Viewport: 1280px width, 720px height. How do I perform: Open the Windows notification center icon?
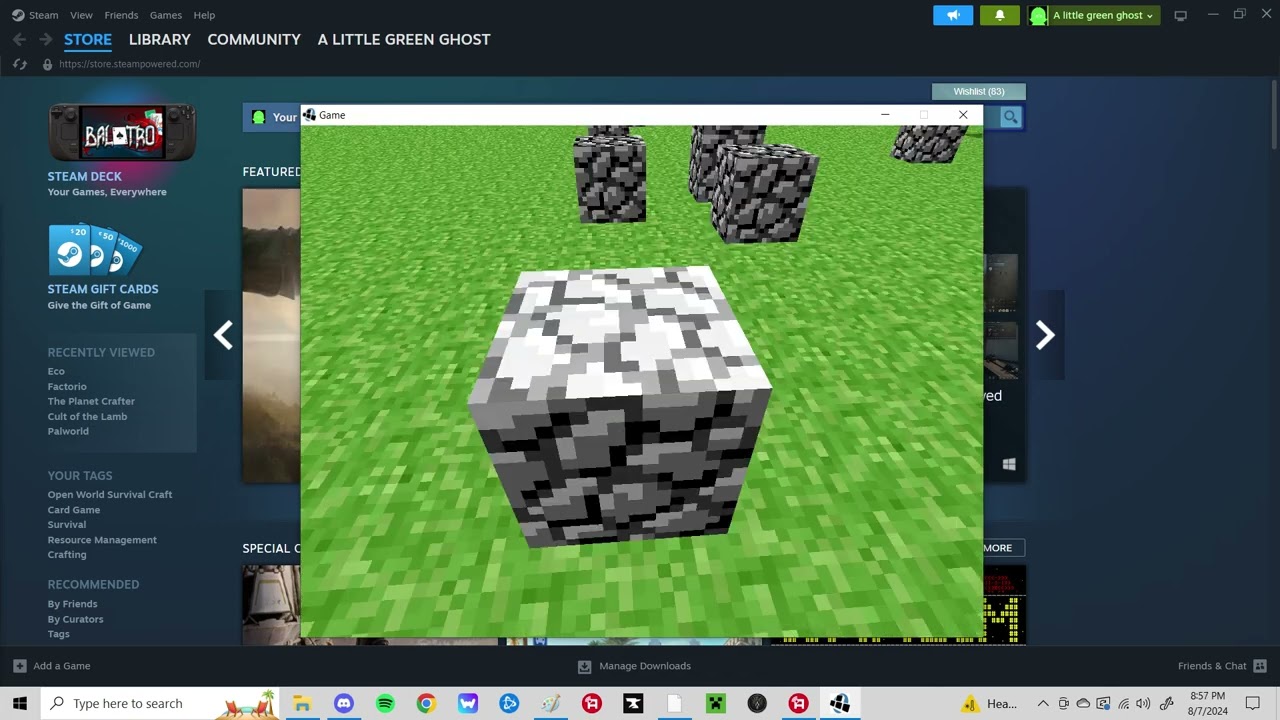[x=1253, y=703]
